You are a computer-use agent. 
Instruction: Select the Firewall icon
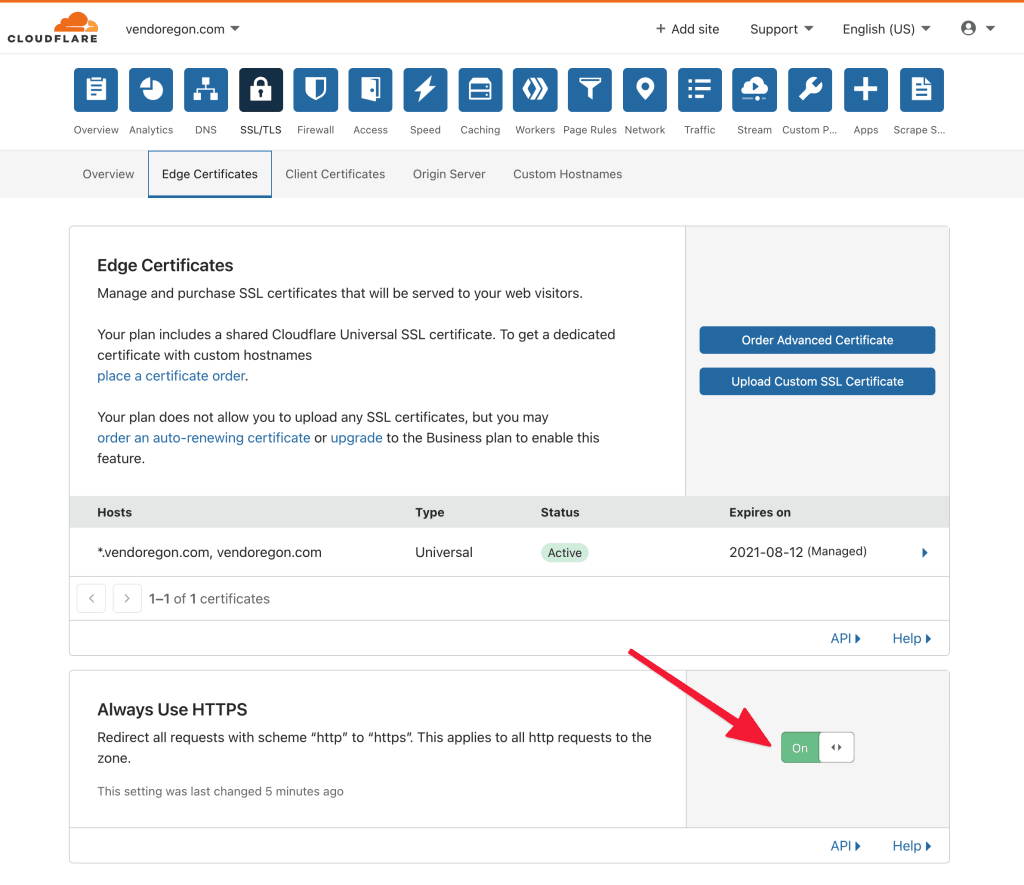point(315,89)
